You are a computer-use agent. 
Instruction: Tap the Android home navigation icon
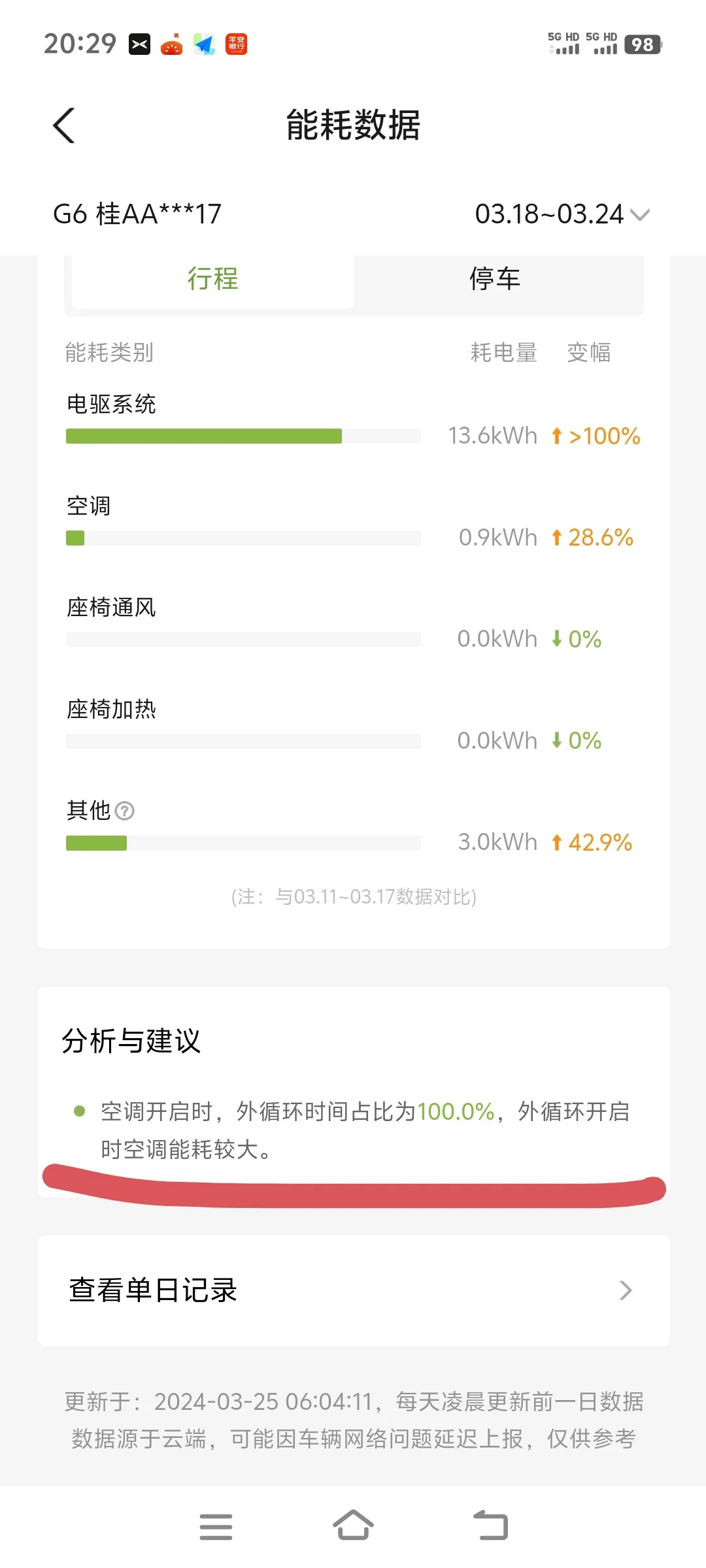click(353, 1526)
